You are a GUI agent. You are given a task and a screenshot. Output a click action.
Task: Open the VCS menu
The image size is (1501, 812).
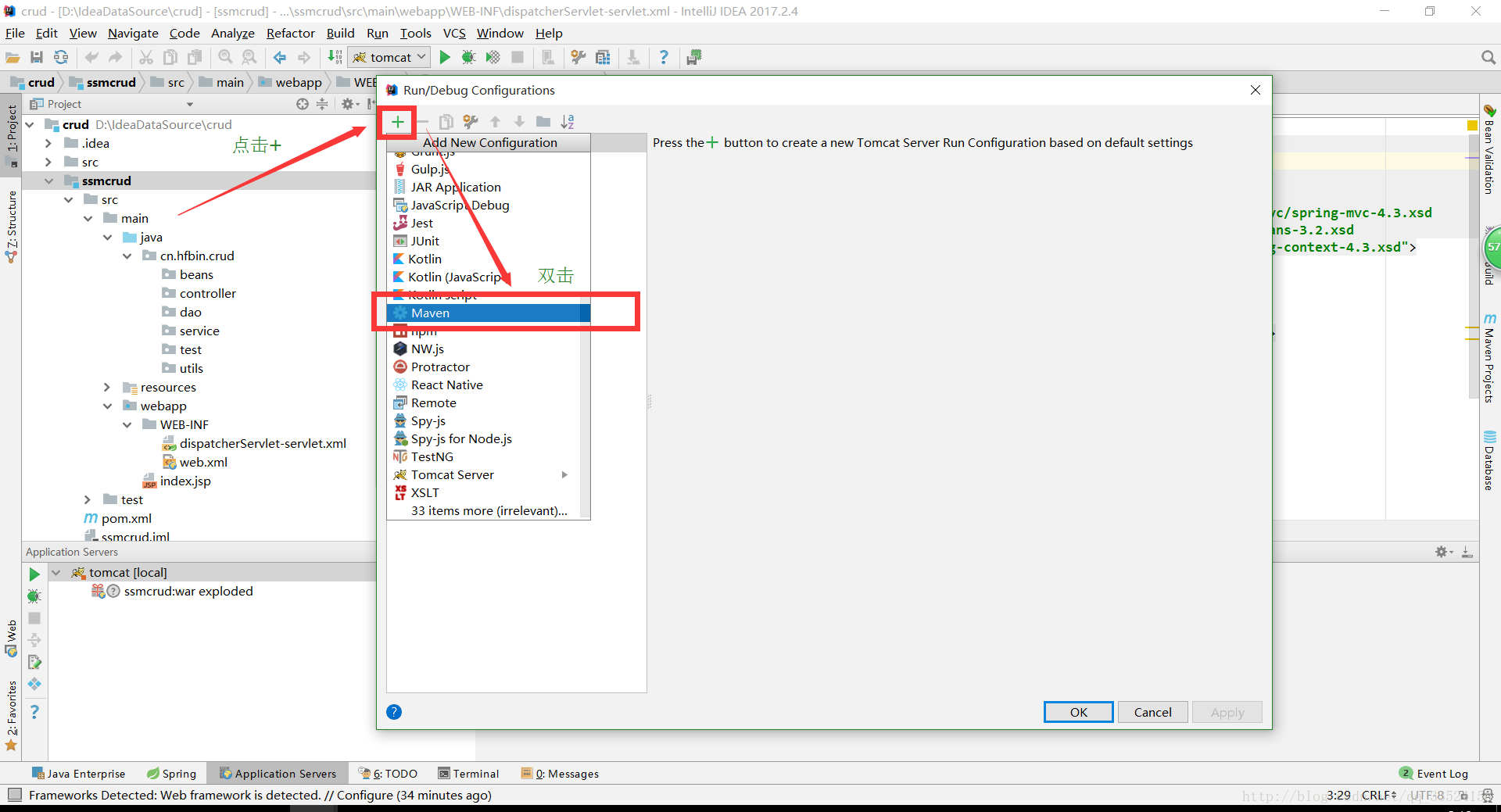[x=454, y=33]
